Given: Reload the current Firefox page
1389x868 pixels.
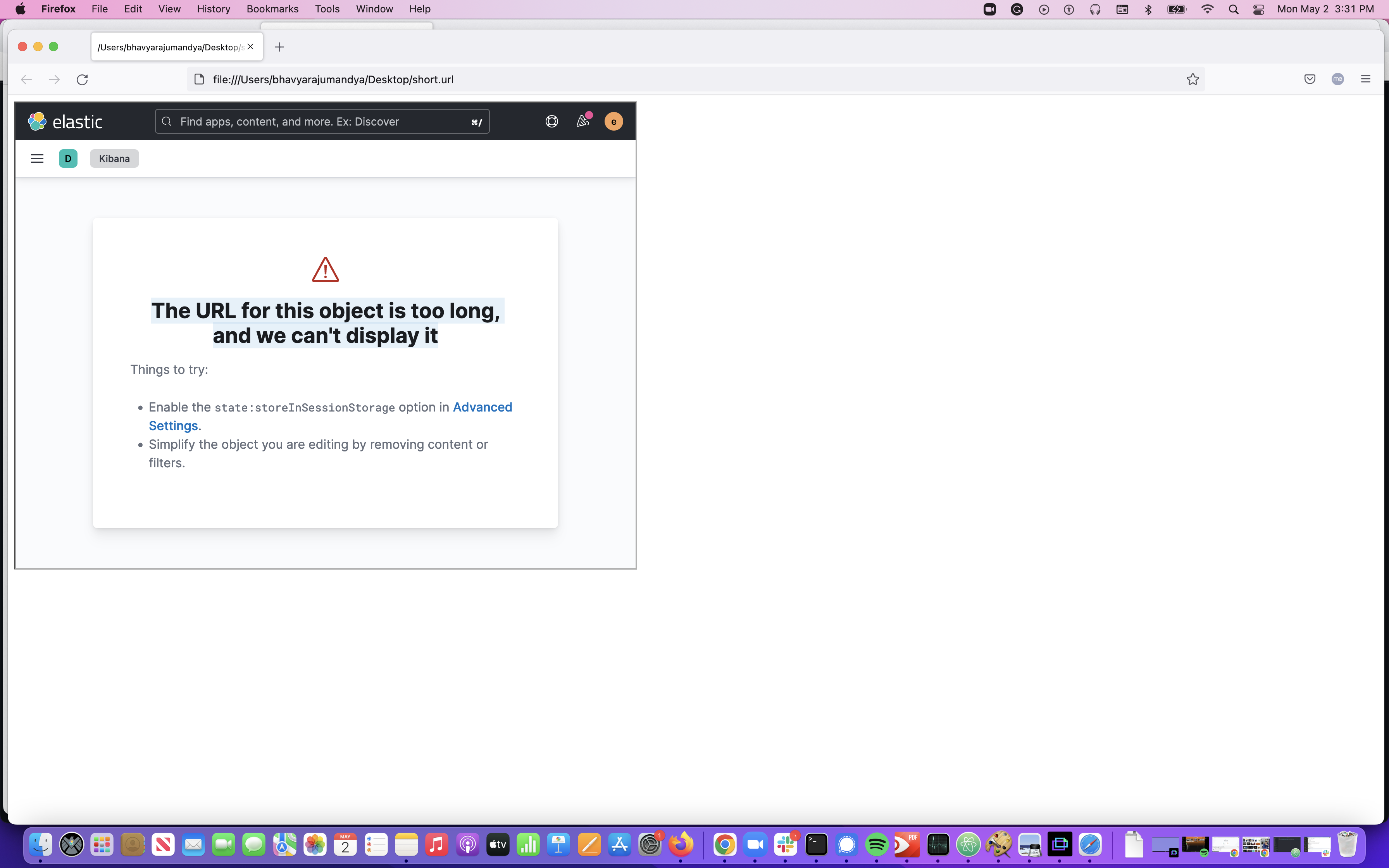Looking at the screenshot, I should [x=82, y=79].
